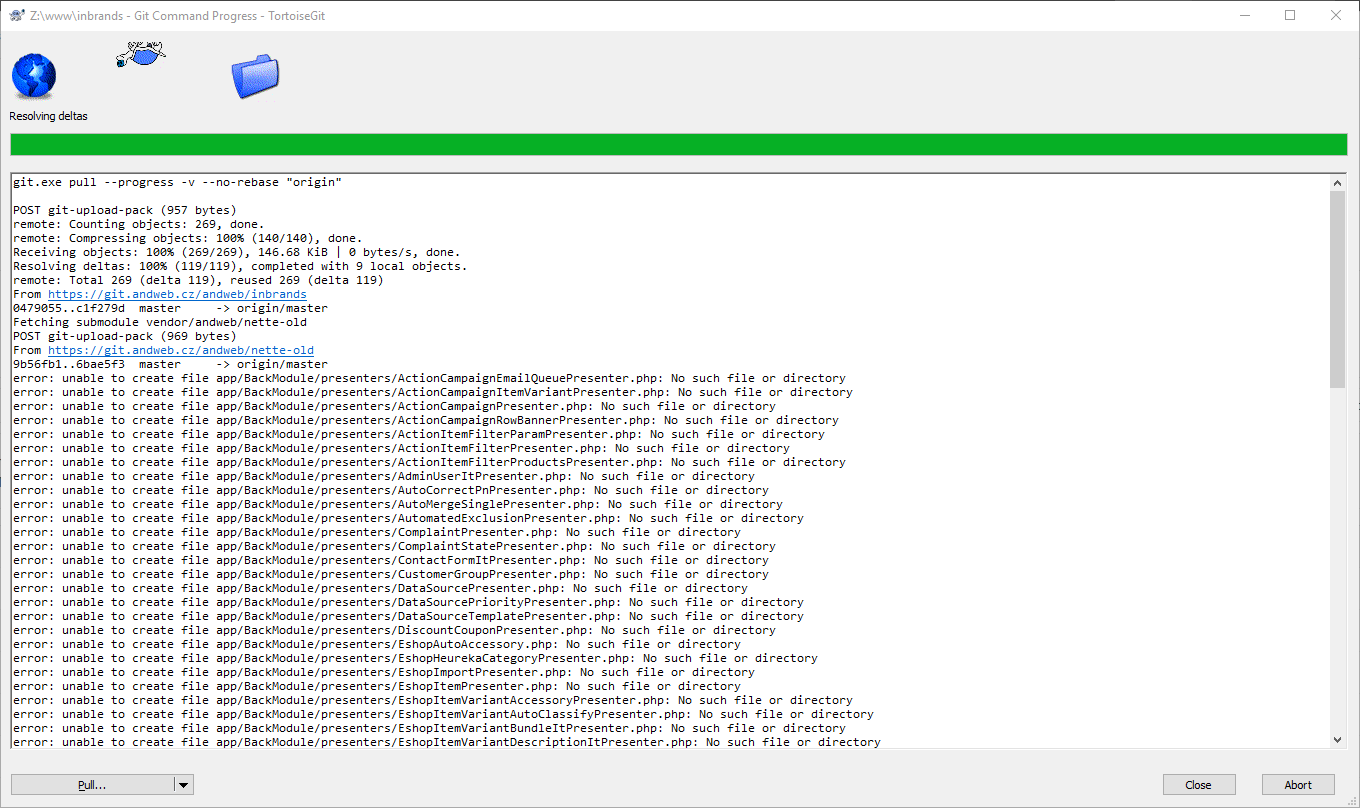Click the ActionItemFilterPresenter.php error line
This screenshot has width=1360, height=808.
pos(401,449)
